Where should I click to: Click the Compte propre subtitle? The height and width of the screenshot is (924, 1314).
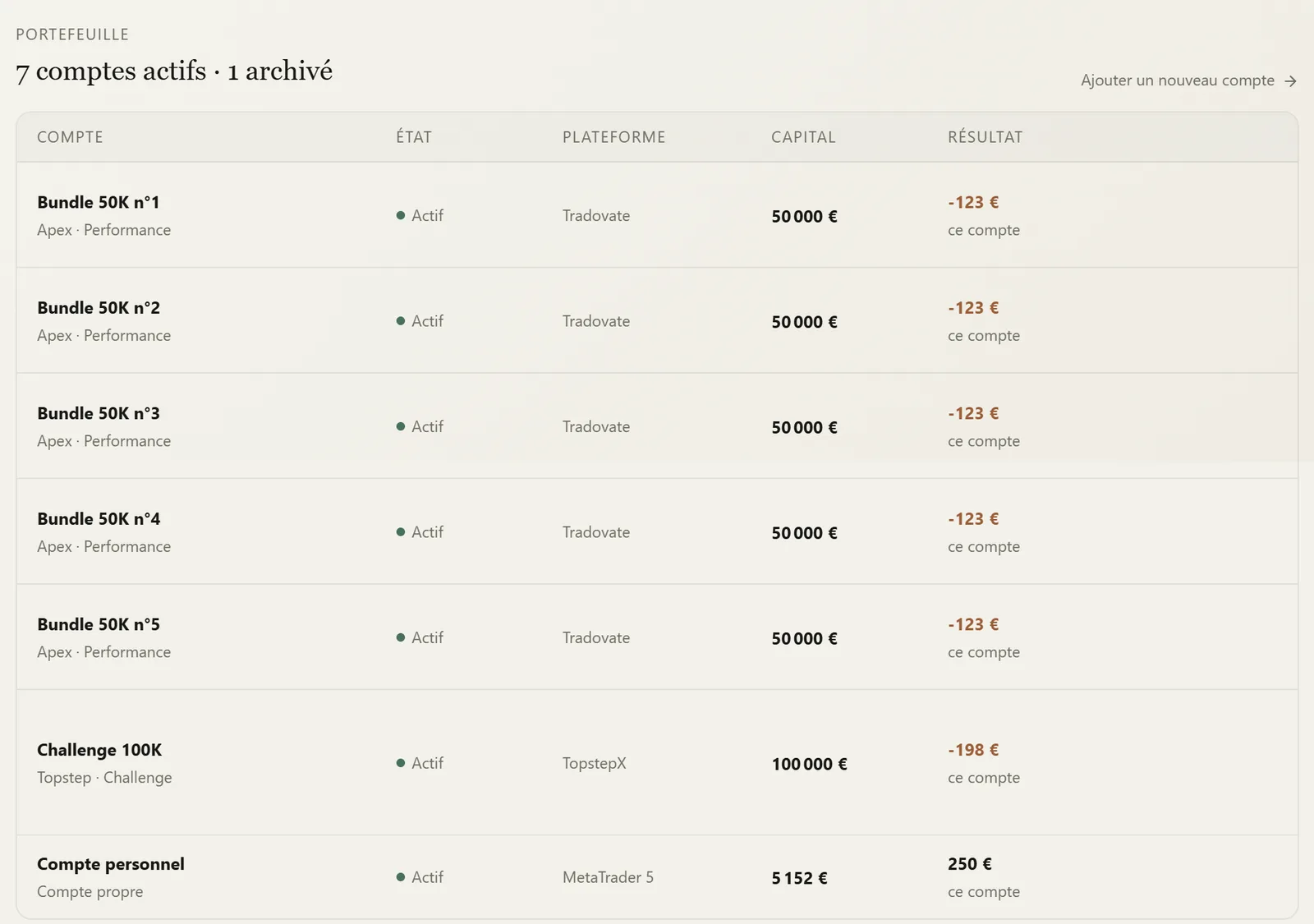click(x=90, y=892)
